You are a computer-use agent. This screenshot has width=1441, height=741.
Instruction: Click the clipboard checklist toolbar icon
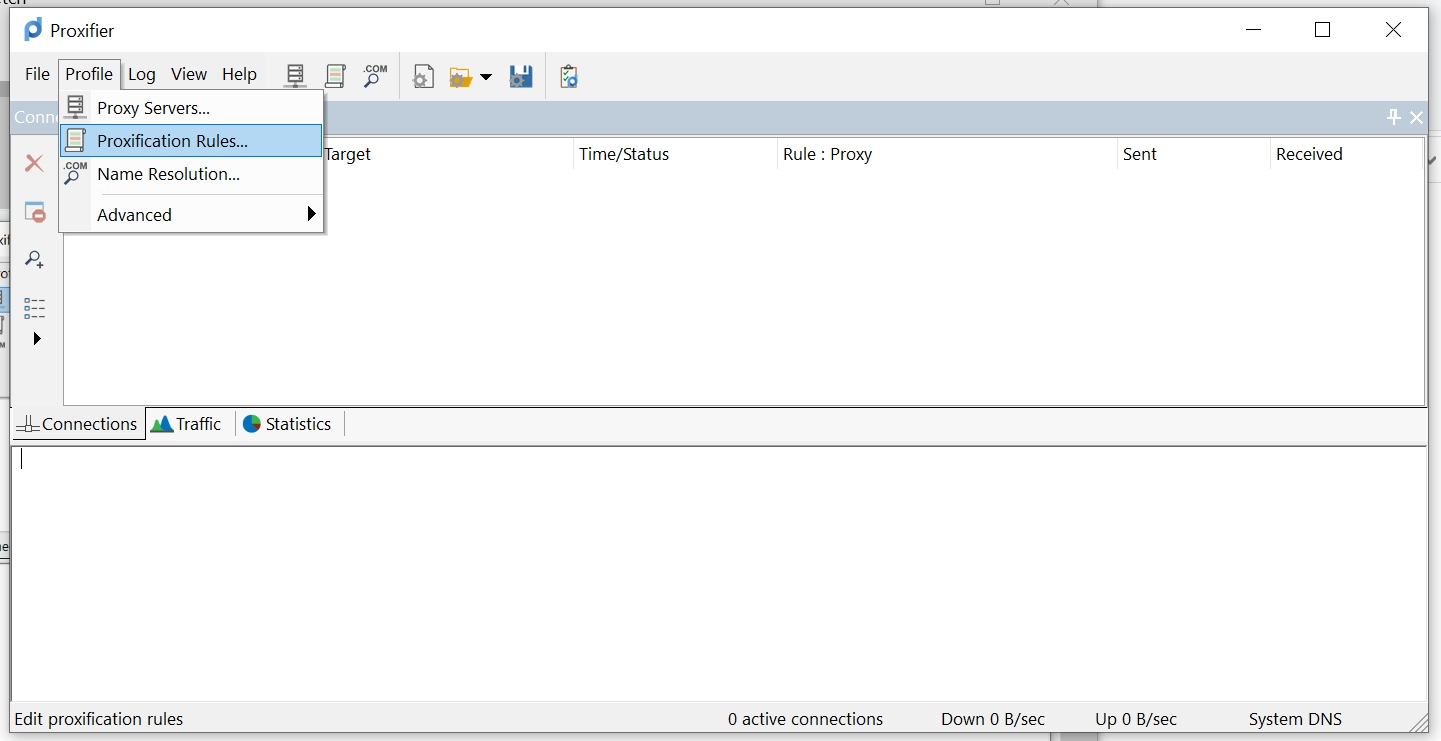tap(569, 77)
